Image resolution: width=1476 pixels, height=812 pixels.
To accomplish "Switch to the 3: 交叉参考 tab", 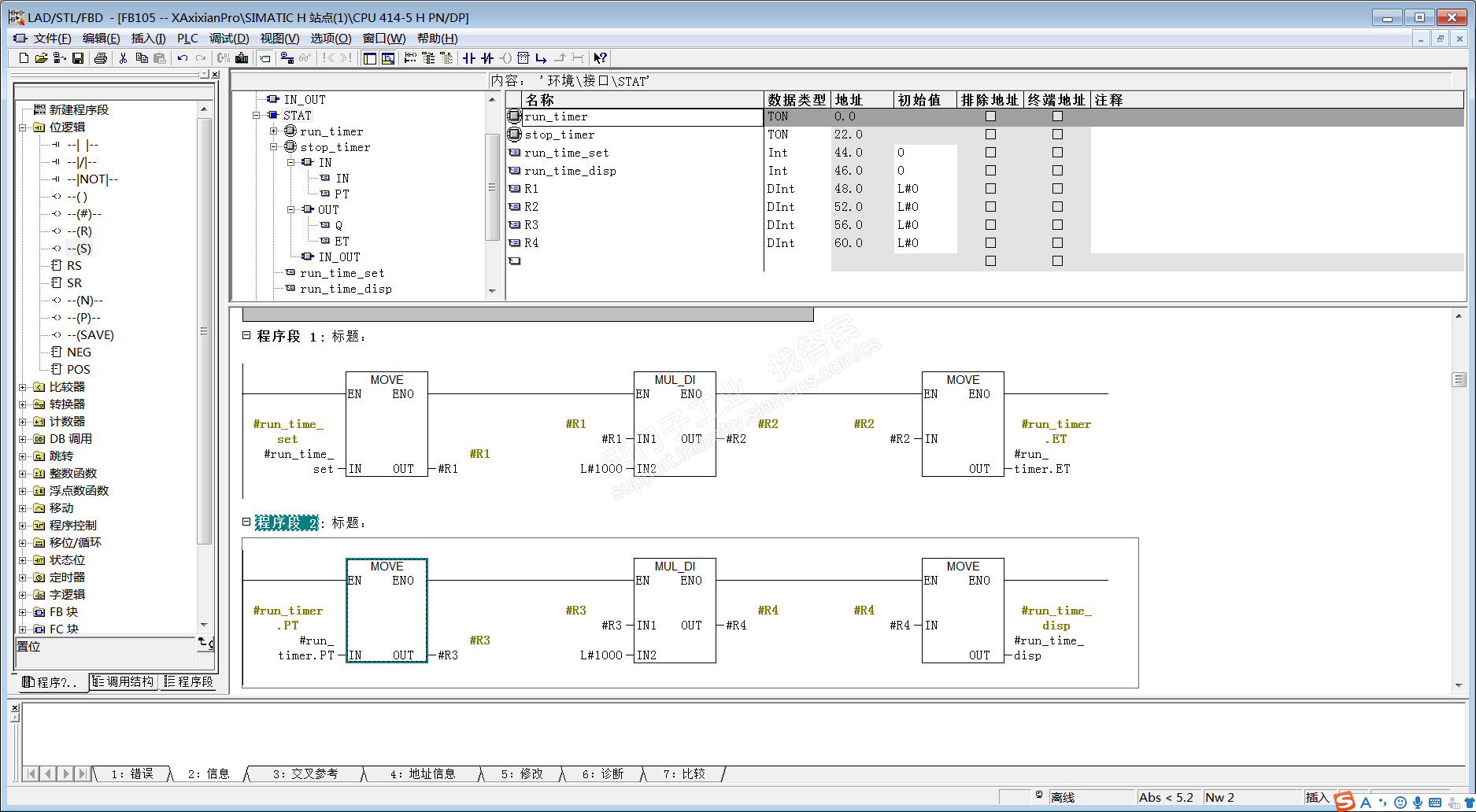I will click(305, 774).
